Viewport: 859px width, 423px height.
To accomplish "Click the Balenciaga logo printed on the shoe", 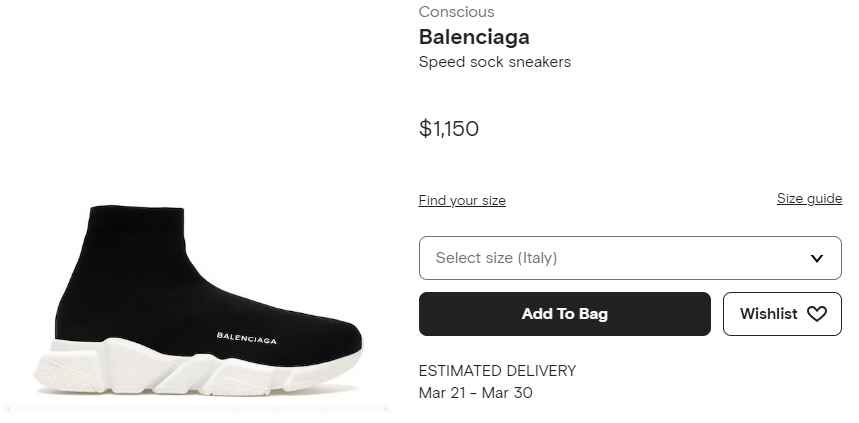I will (247, 336).
